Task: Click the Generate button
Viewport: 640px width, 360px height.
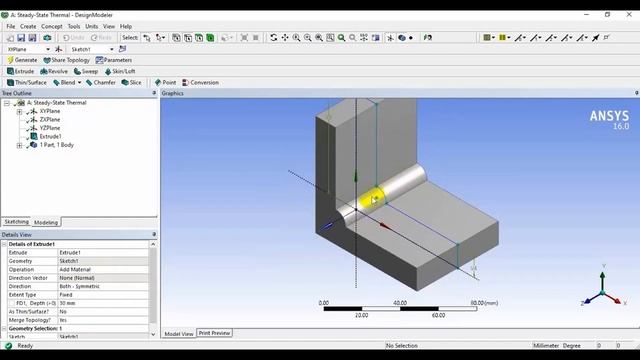Action: click(22, 60)
